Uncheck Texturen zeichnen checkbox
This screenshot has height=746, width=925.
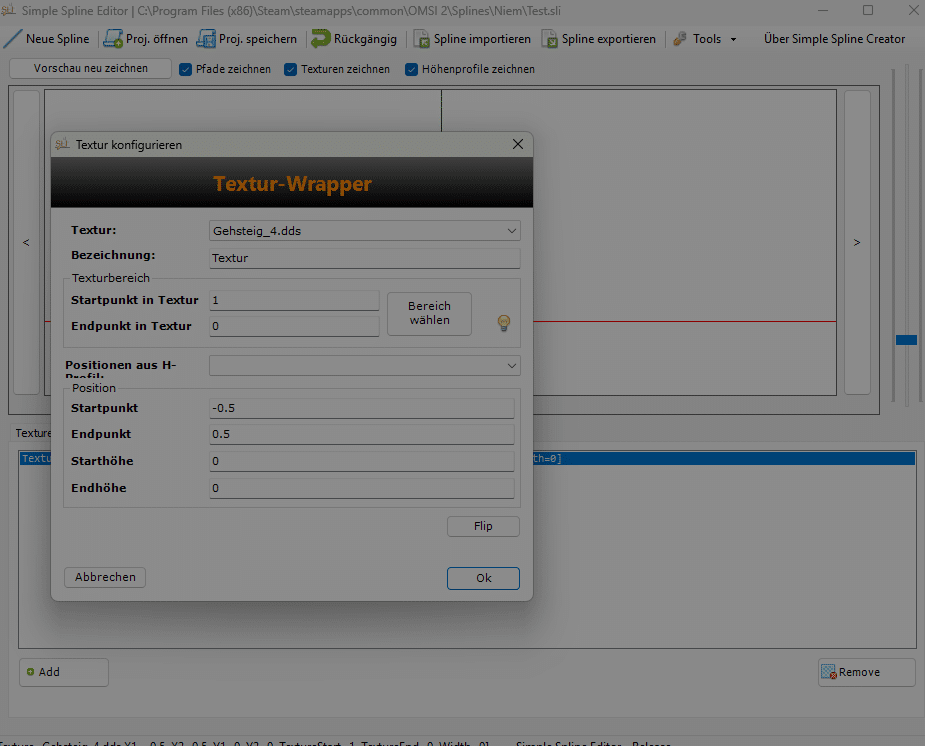click(291, 69)
